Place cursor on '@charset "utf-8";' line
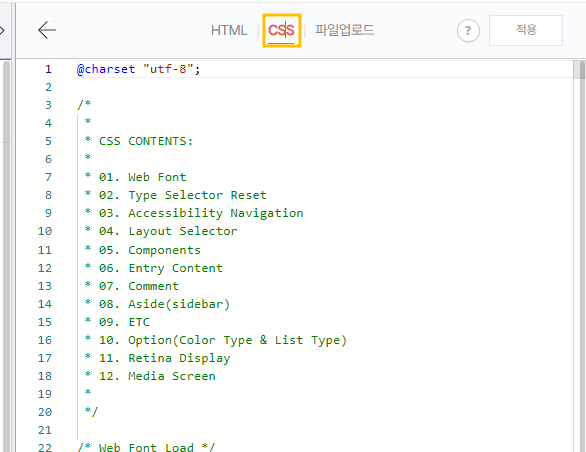Viewport: 586px width, 452px height. 139,69
